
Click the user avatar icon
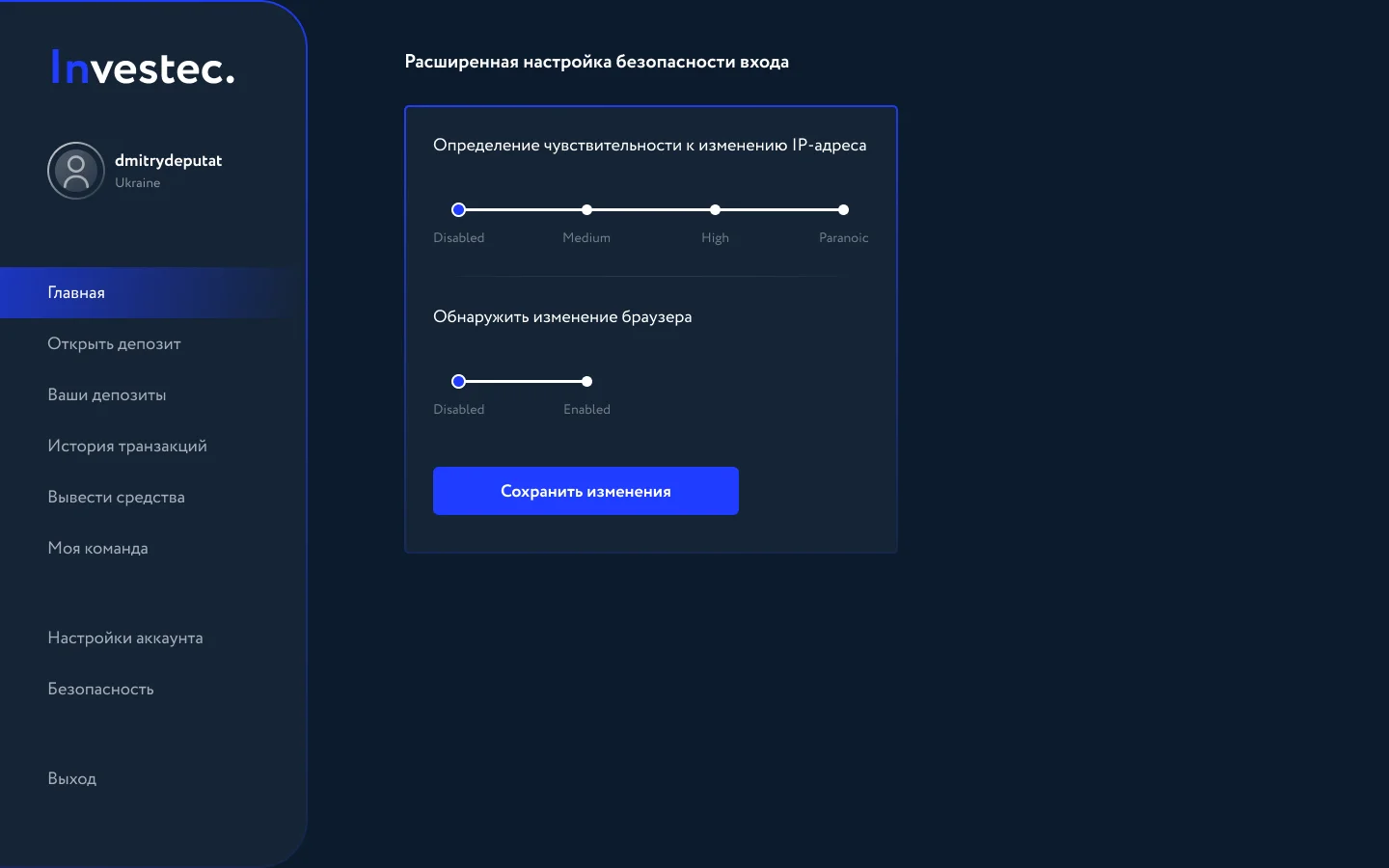click(76, 171)
